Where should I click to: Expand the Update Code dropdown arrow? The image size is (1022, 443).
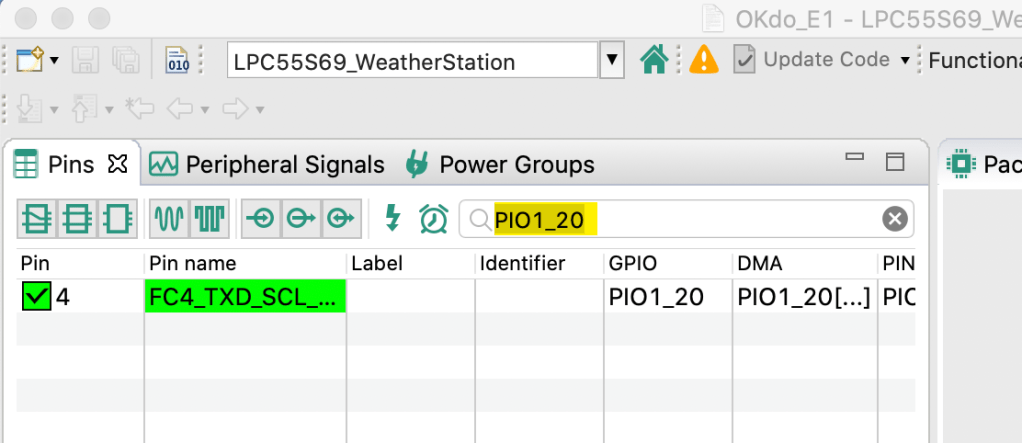[x=905, y=61]
